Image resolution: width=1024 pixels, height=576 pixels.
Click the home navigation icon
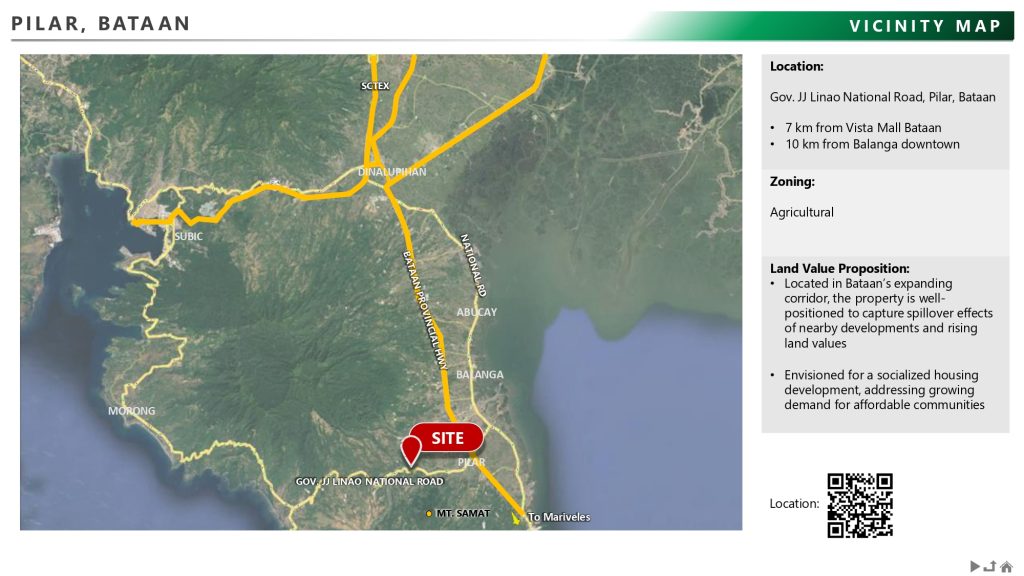(x=1006, y=567)
